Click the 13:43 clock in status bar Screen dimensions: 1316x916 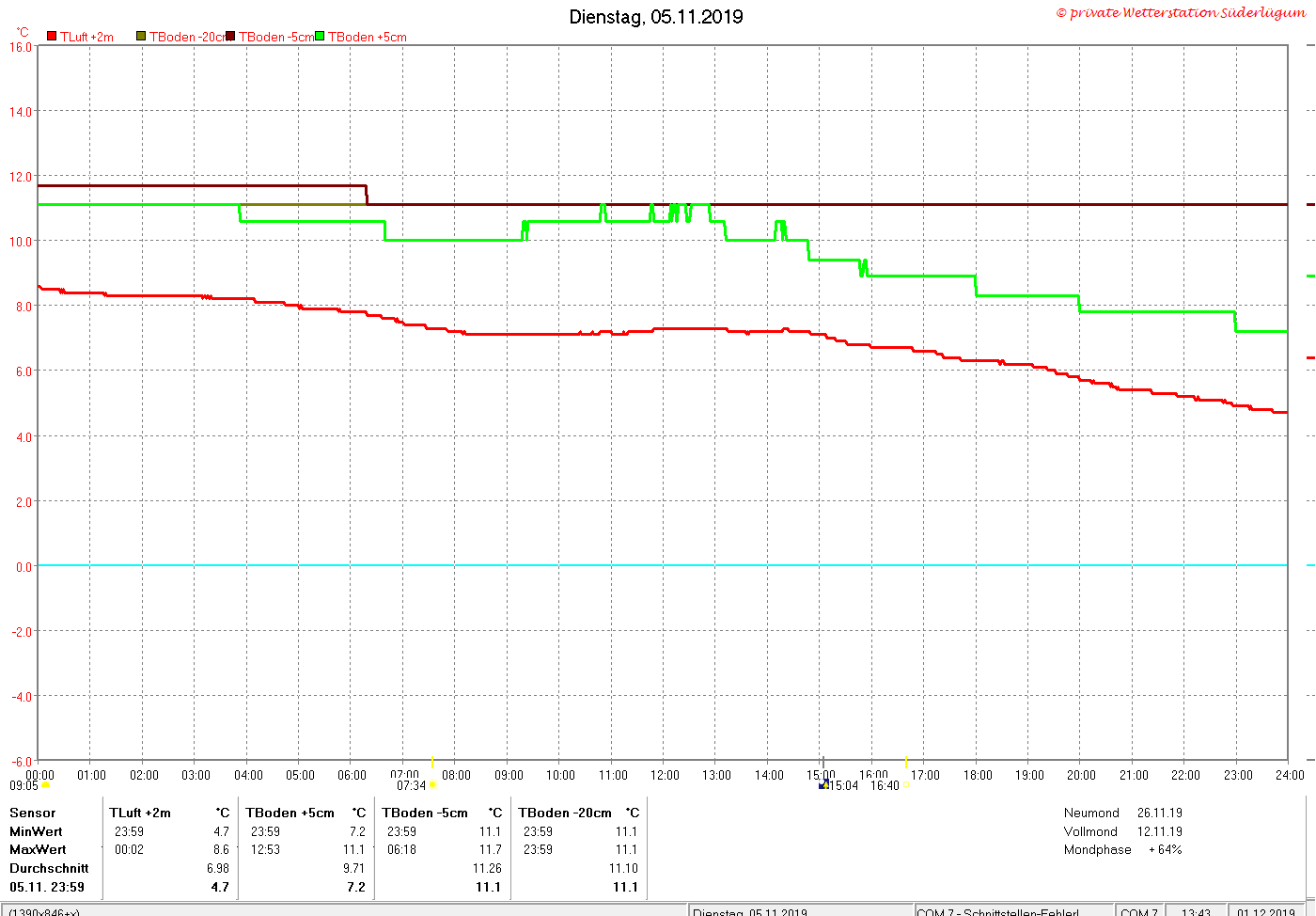[1196, 911]
